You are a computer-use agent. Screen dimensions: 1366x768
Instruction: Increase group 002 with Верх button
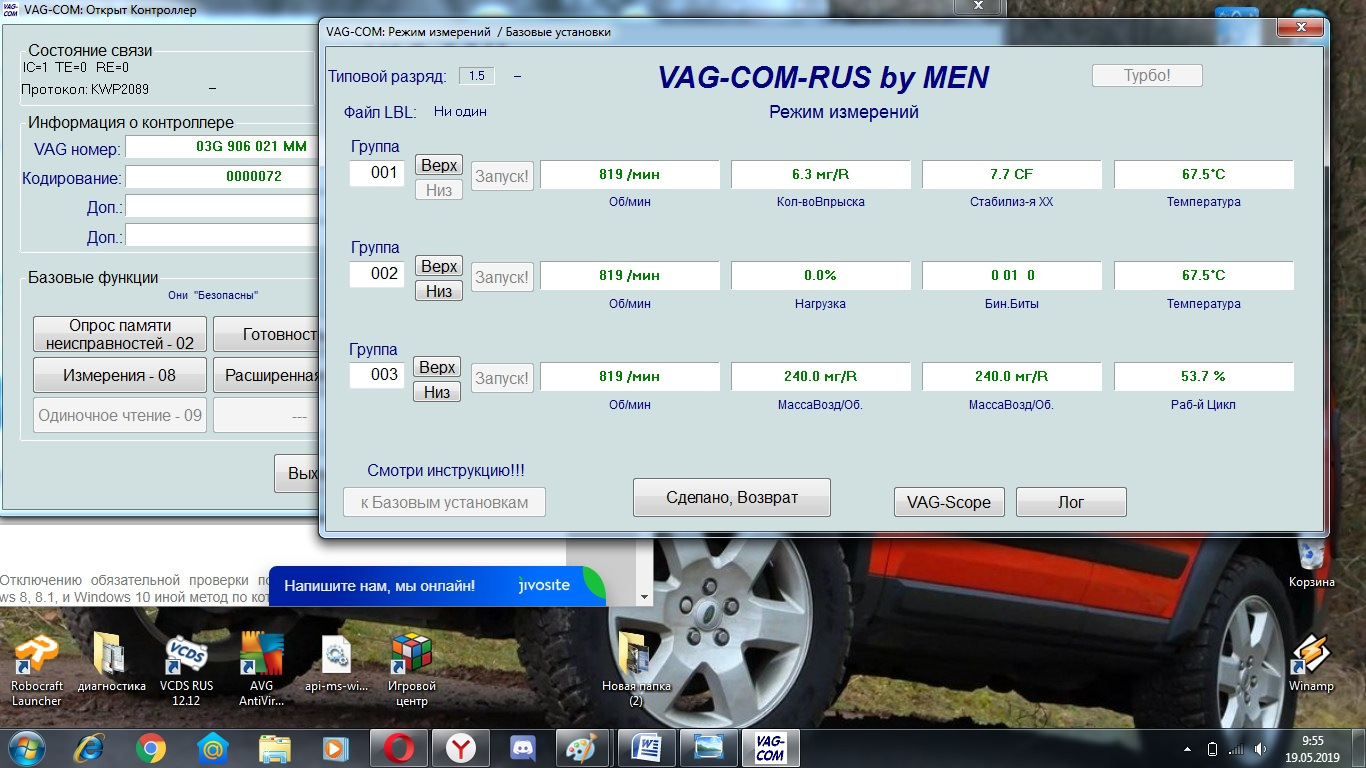(x=439, y=266)
